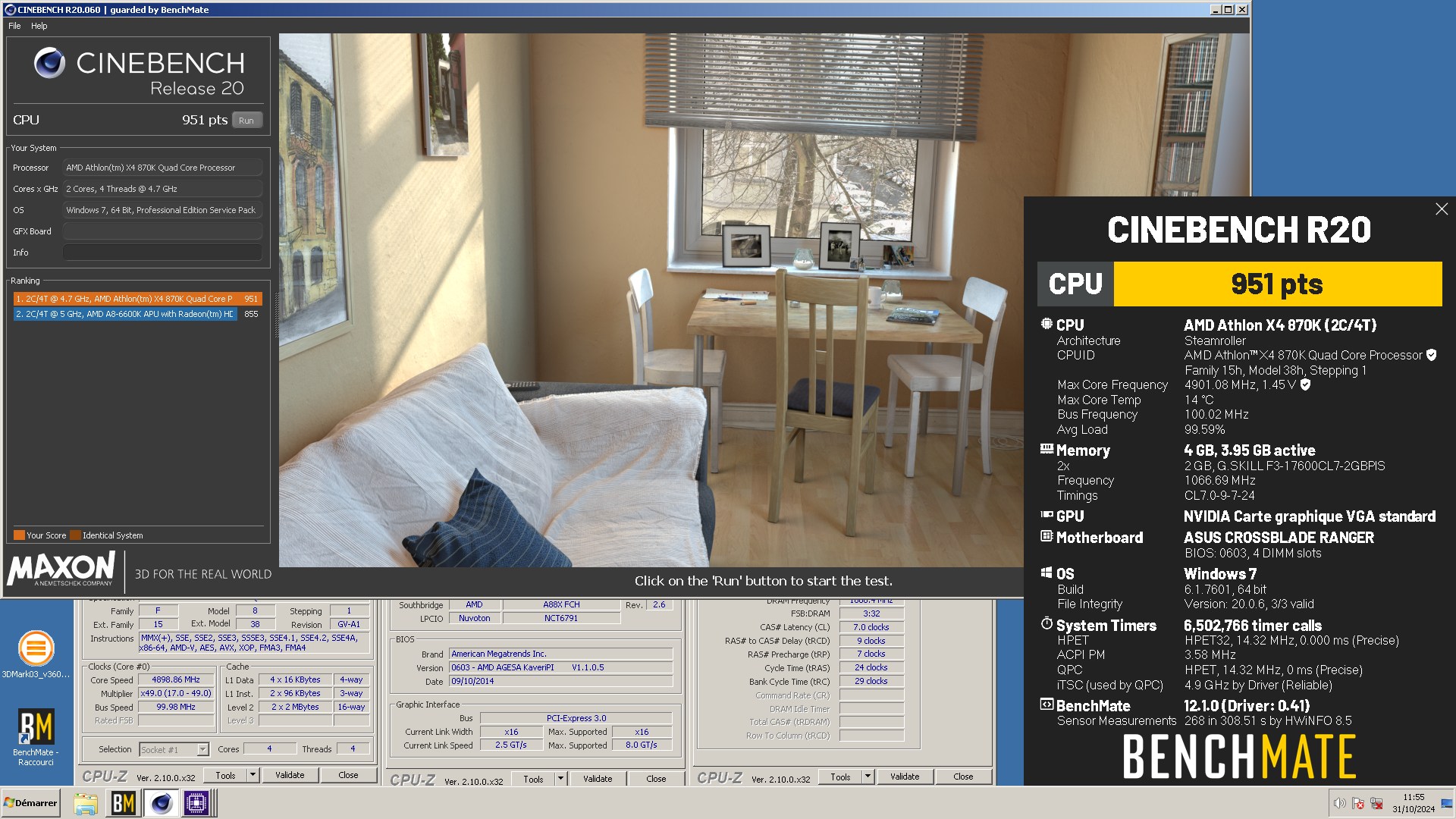This screenshot has height=819, width=1456.
Task: Click the Multiplier value x49.0
Action: coord(176,694)
